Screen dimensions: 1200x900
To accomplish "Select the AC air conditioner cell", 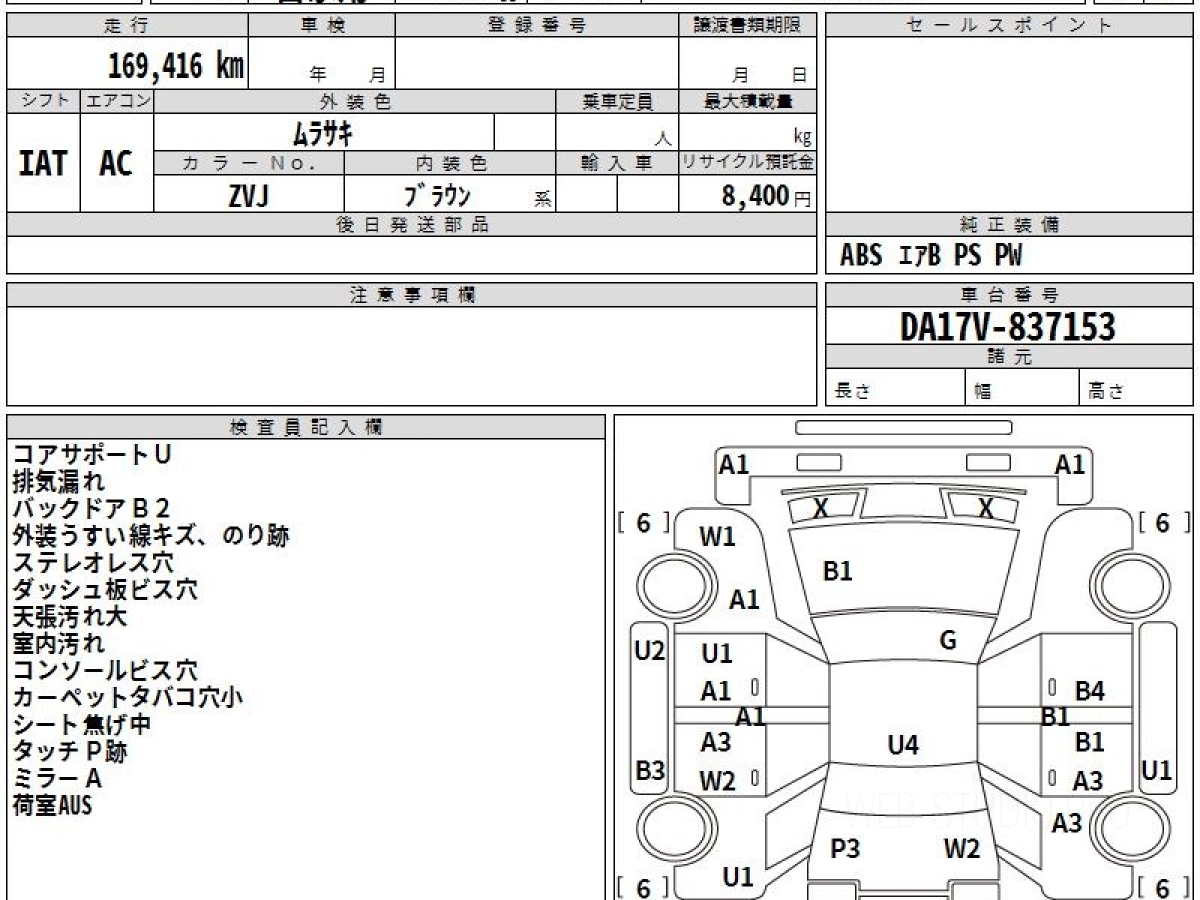I will click(116, 164).
